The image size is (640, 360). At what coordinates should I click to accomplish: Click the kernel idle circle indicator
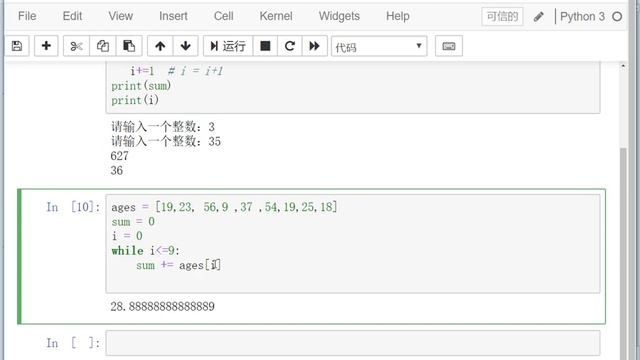pos(617,17)
